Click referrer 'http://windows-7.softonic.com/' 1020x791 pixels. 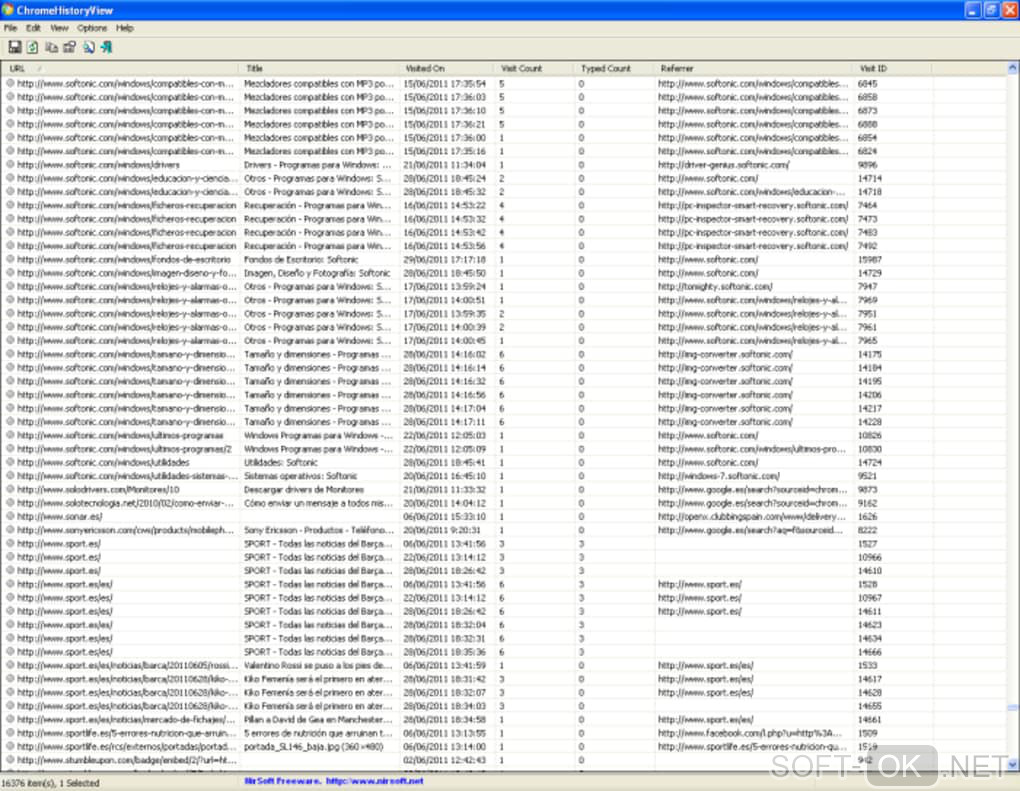[x=719, y=476]
